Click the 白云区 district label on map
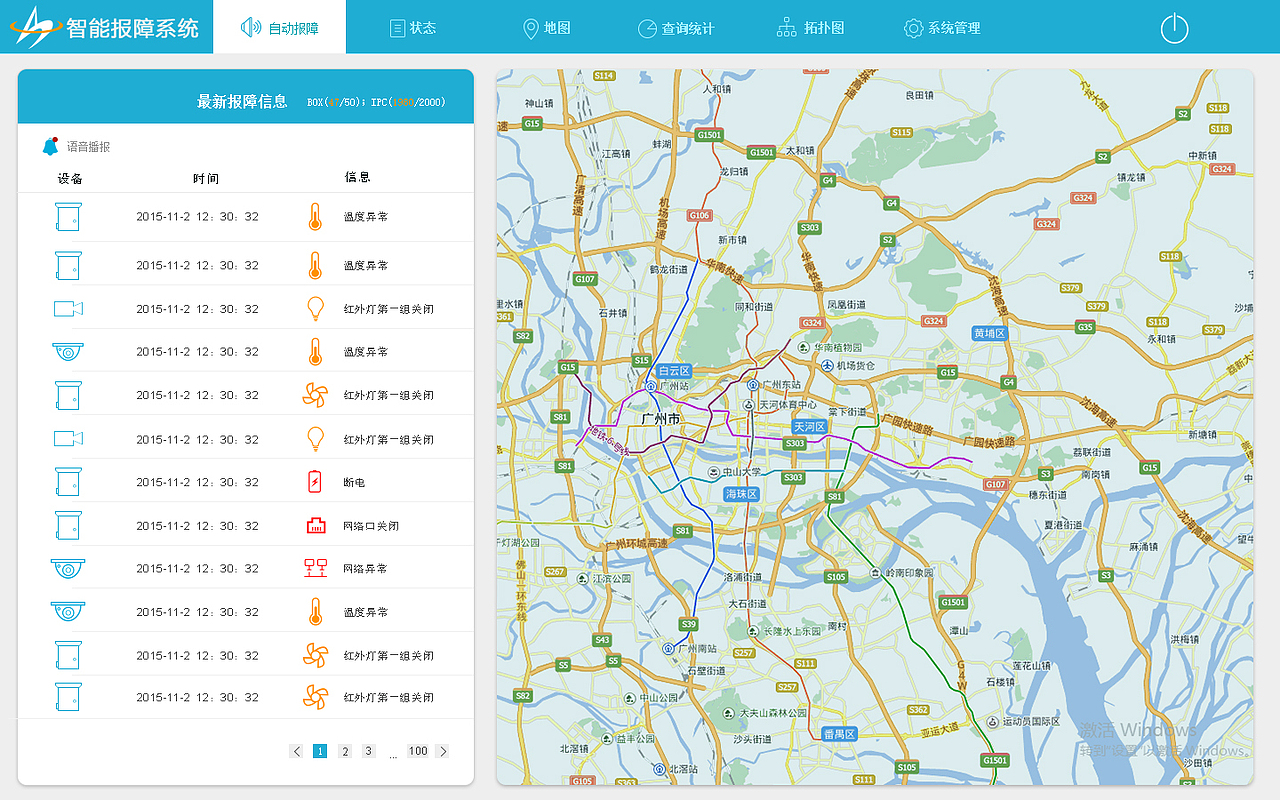Image resolution: width=1280 pixels, height=800 pixels. pos(675,370)
